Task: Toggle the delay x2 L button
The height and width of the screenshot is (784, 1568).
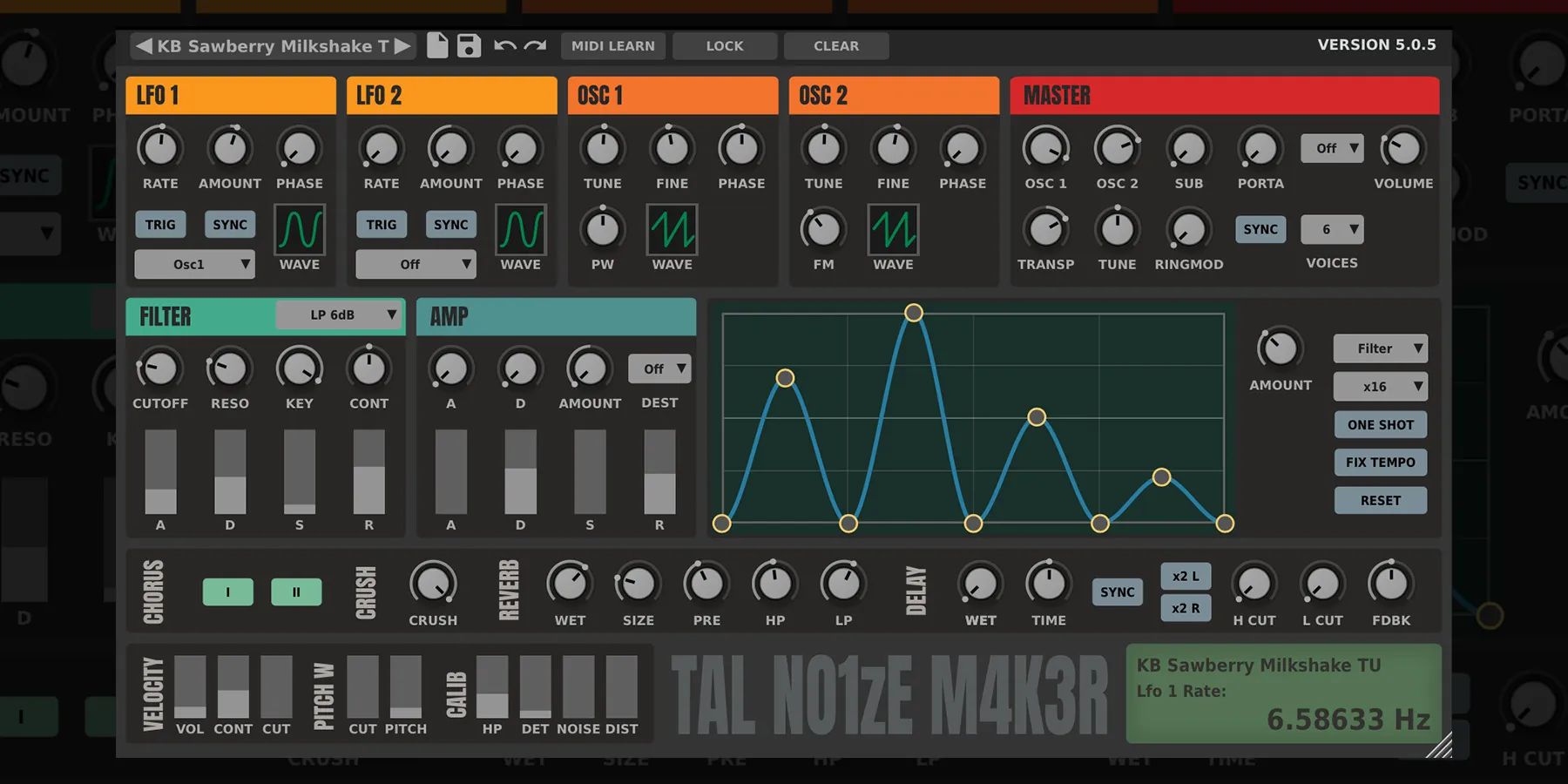Action: pos(1185,576)
